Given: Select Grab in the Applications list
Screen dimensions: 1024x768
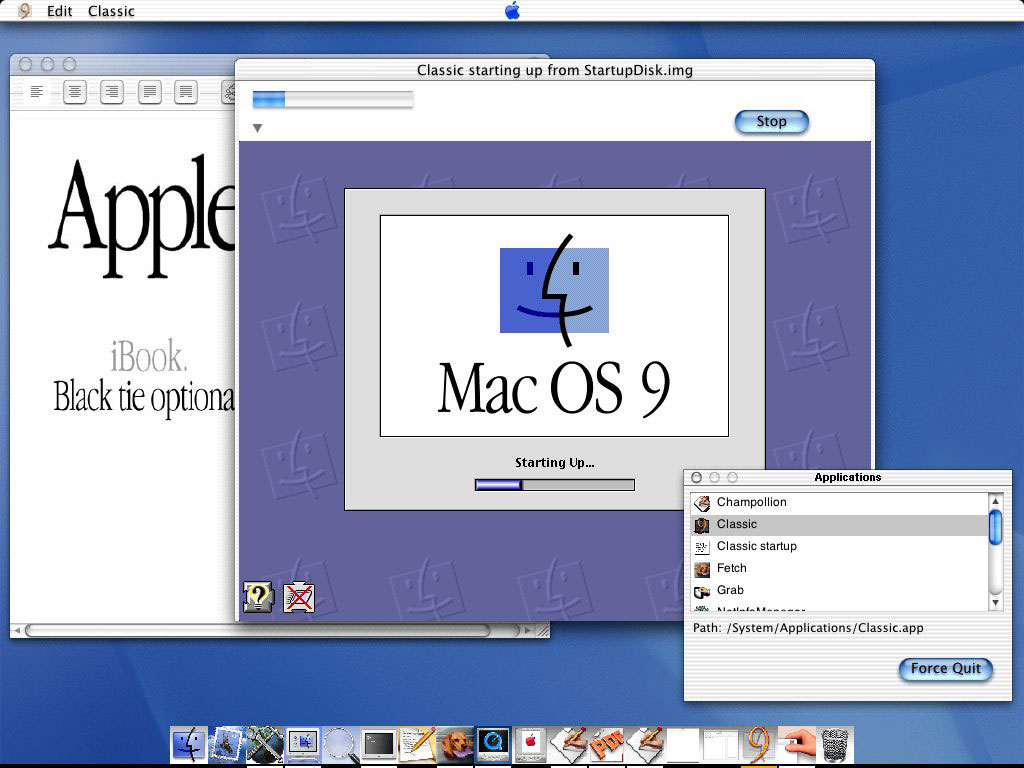Looking at the screenshot, I should pos(839,590).
